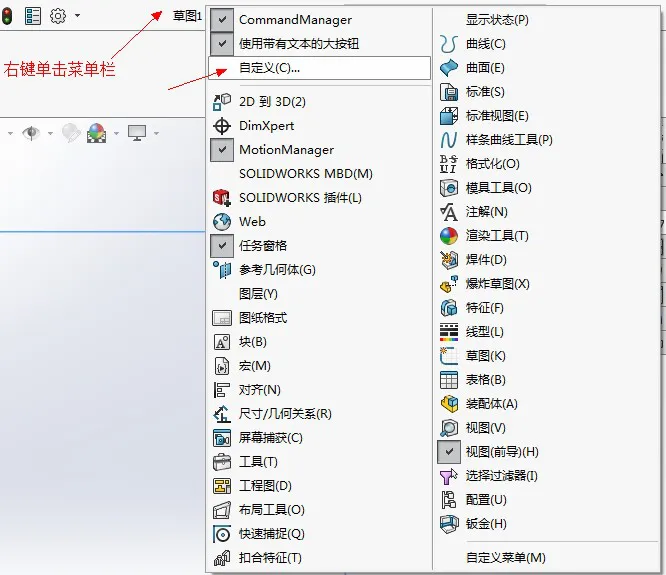Click the 标准视图 cube icon
This screenshot has height=575, width=666.
coord(449,116)
